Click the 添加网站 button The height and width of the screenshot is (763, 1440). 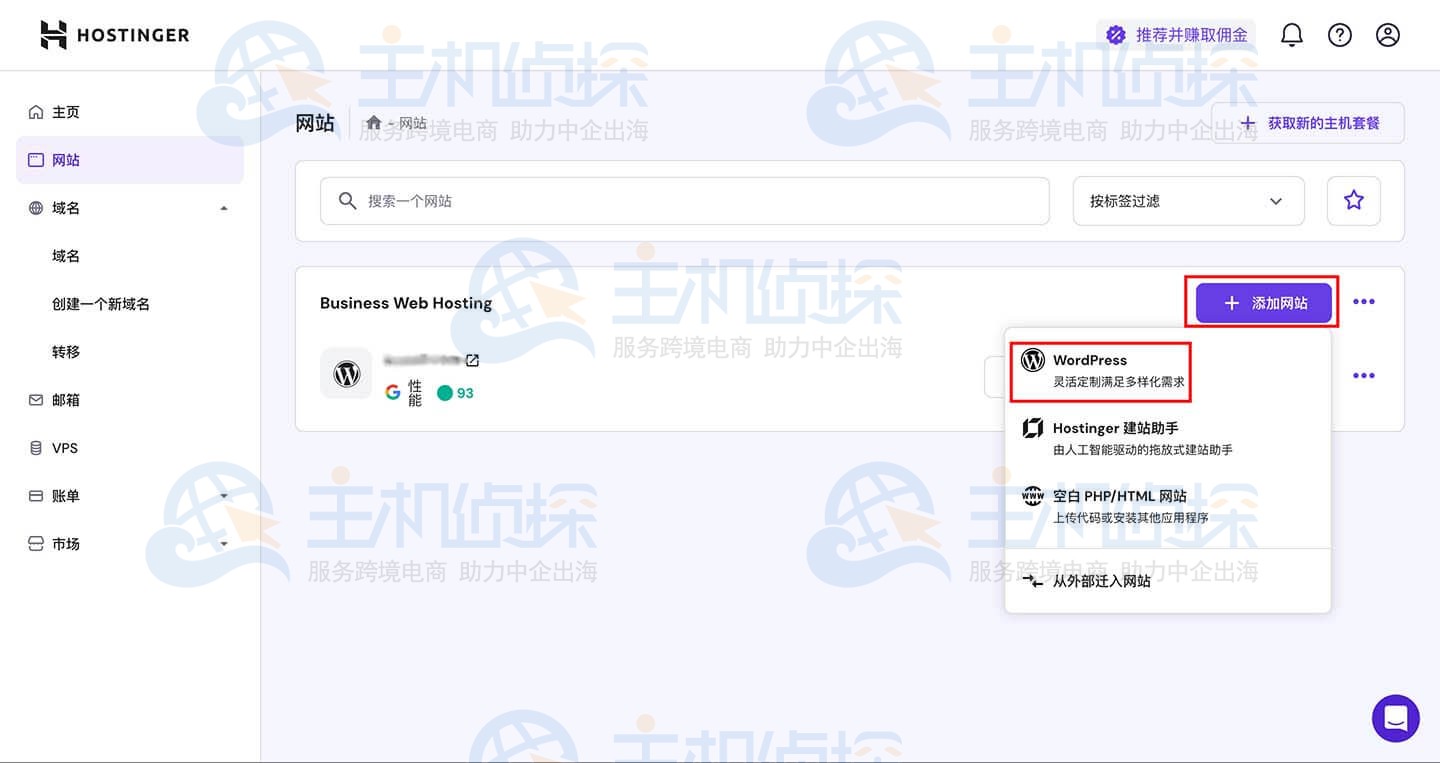1264,303
